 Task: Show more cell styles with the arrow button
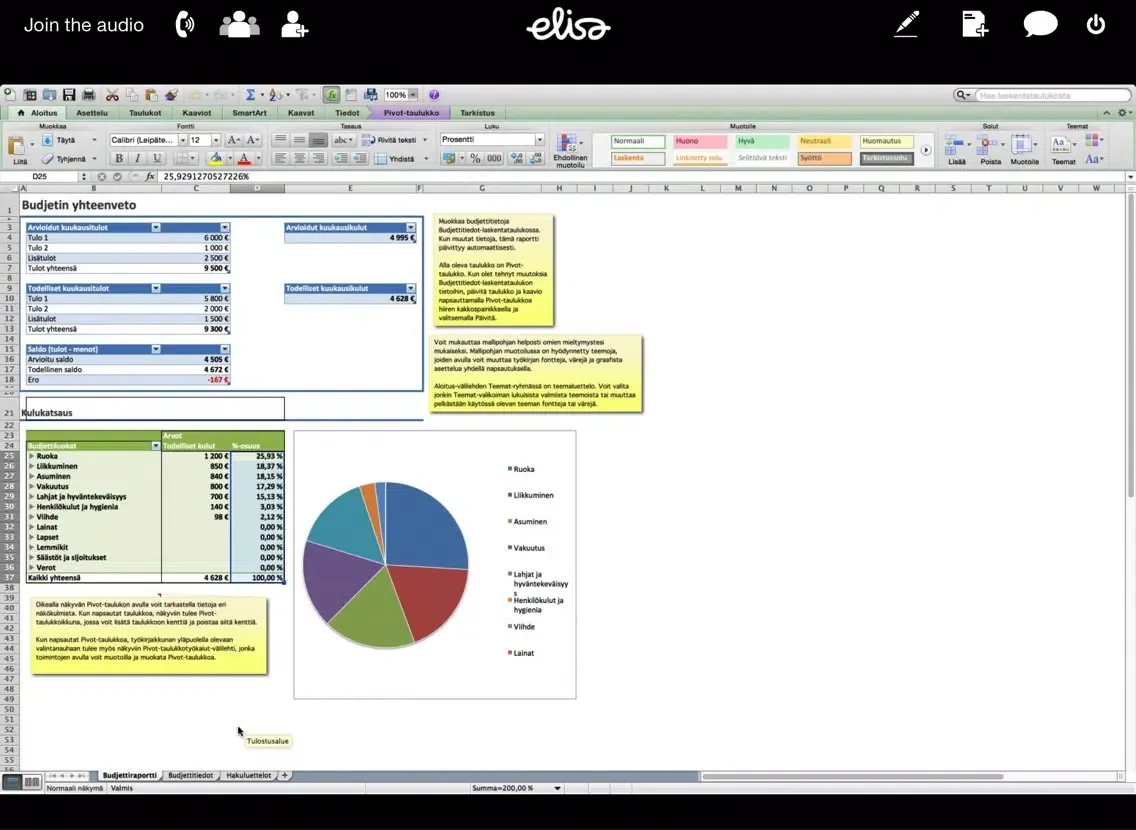coord(925,150)
